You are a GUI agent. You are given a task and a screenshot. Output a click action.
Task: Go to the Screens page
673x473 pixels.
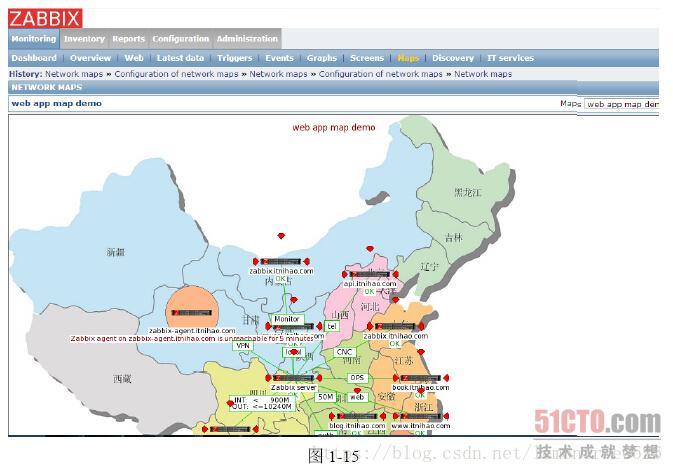pyautogui.click(x=367, y=58)
